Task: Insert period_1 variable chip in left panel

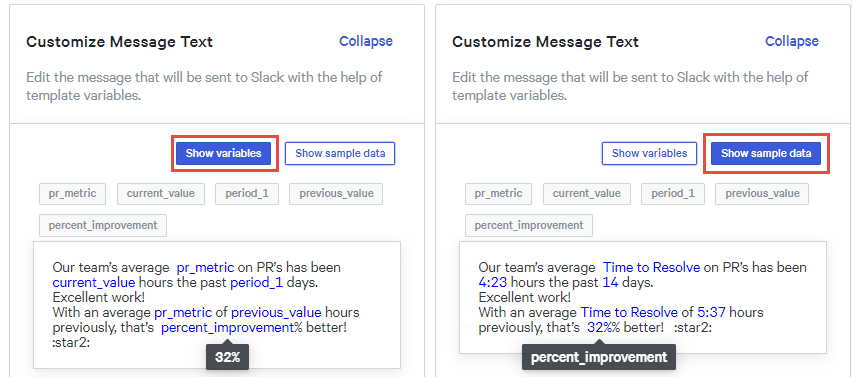Action: [247, 194]
